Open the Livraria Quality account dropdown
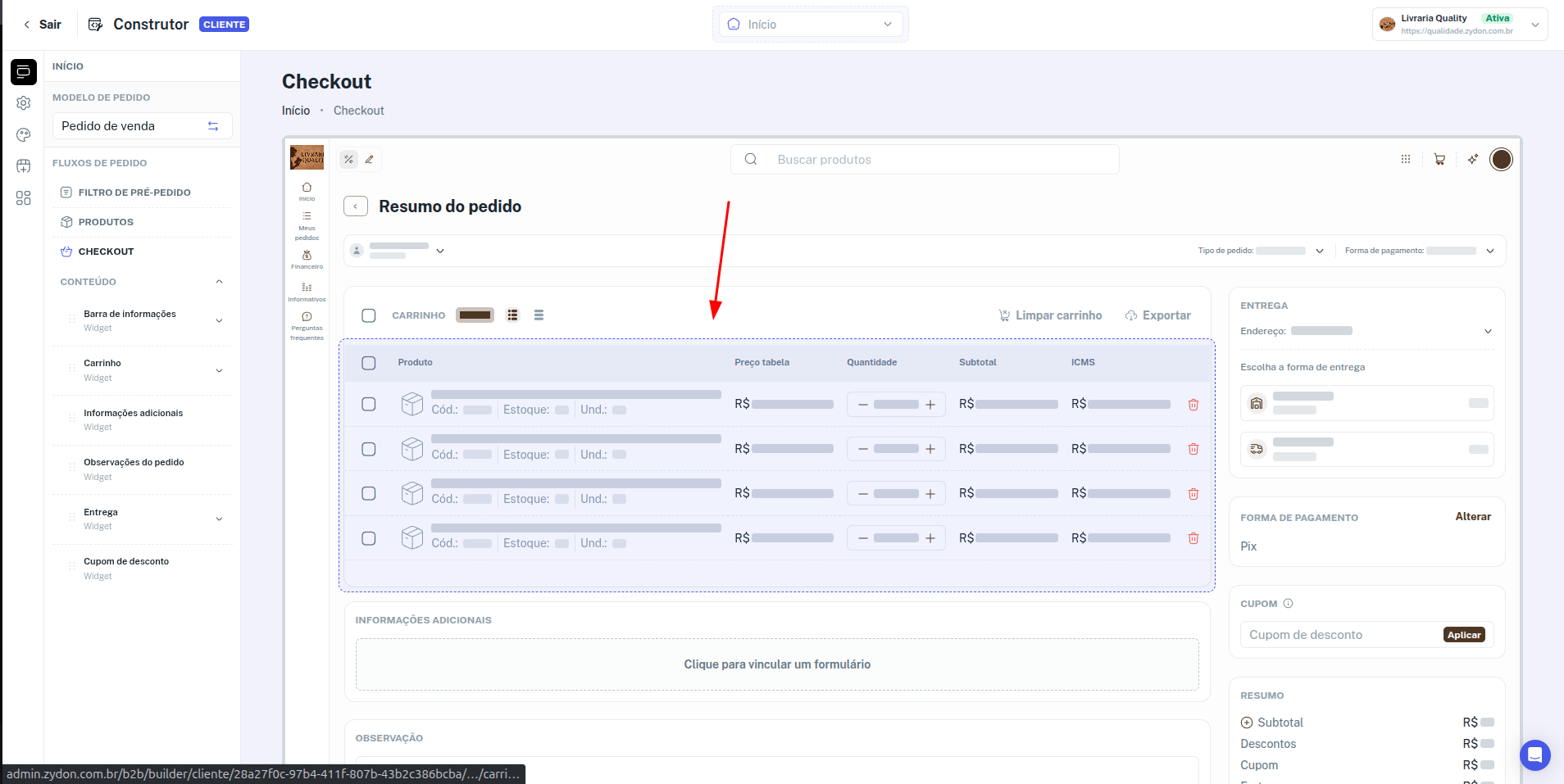1564x784 pixels. coord(1460,25)
